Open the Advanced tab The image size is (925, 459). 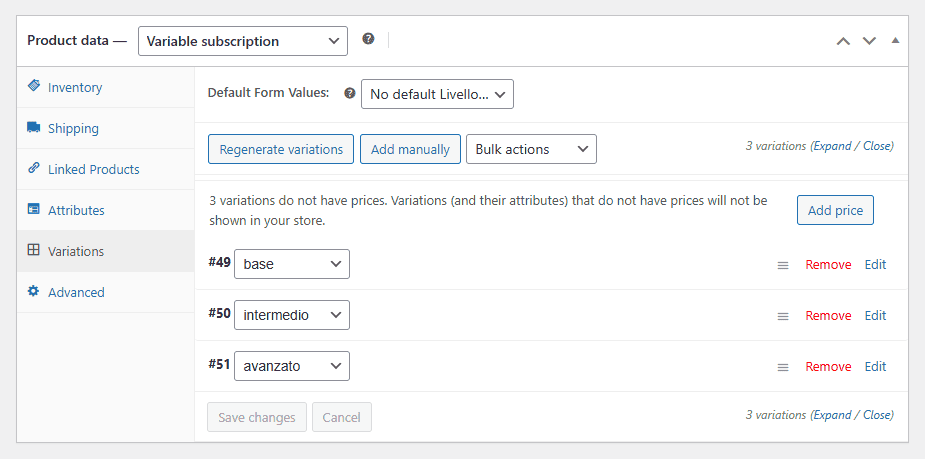[106, 292]
